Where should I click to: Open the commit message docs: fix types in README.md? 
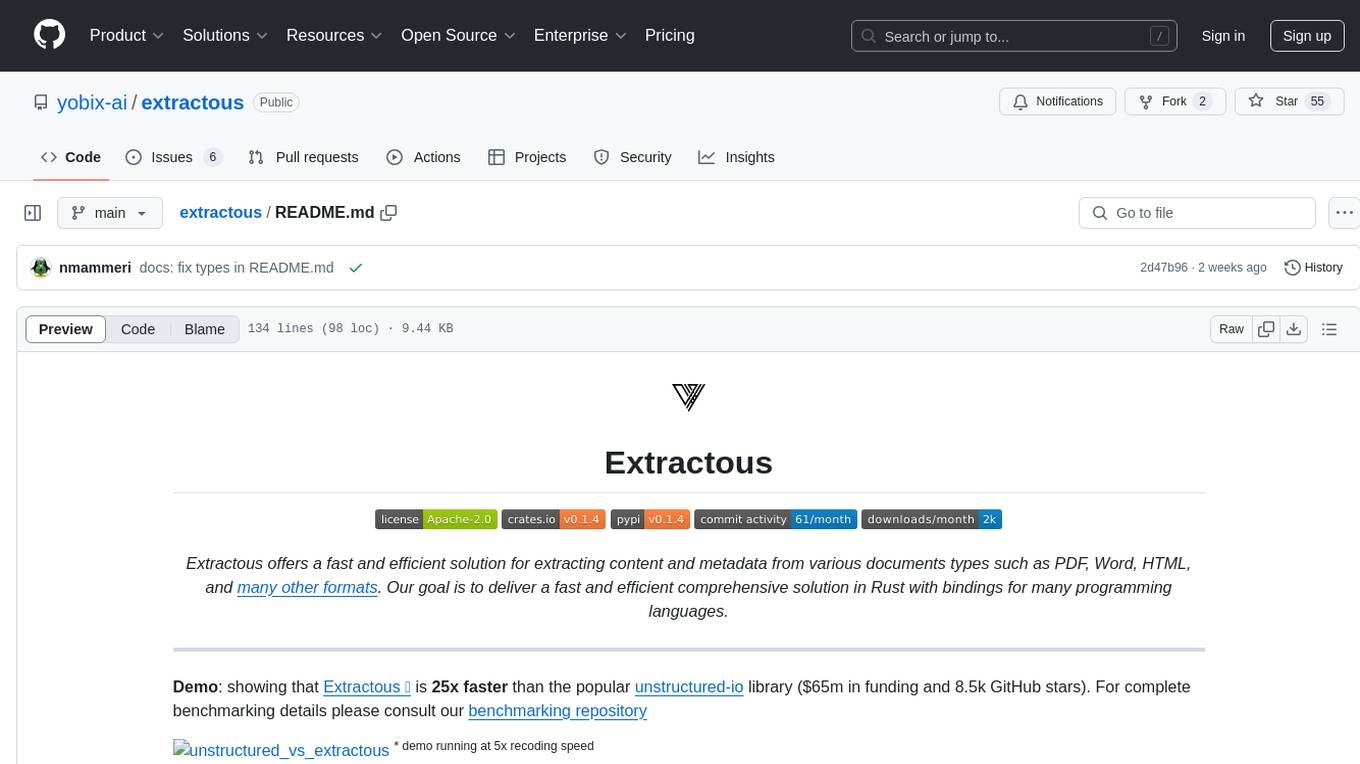click(x=236, y=268)
